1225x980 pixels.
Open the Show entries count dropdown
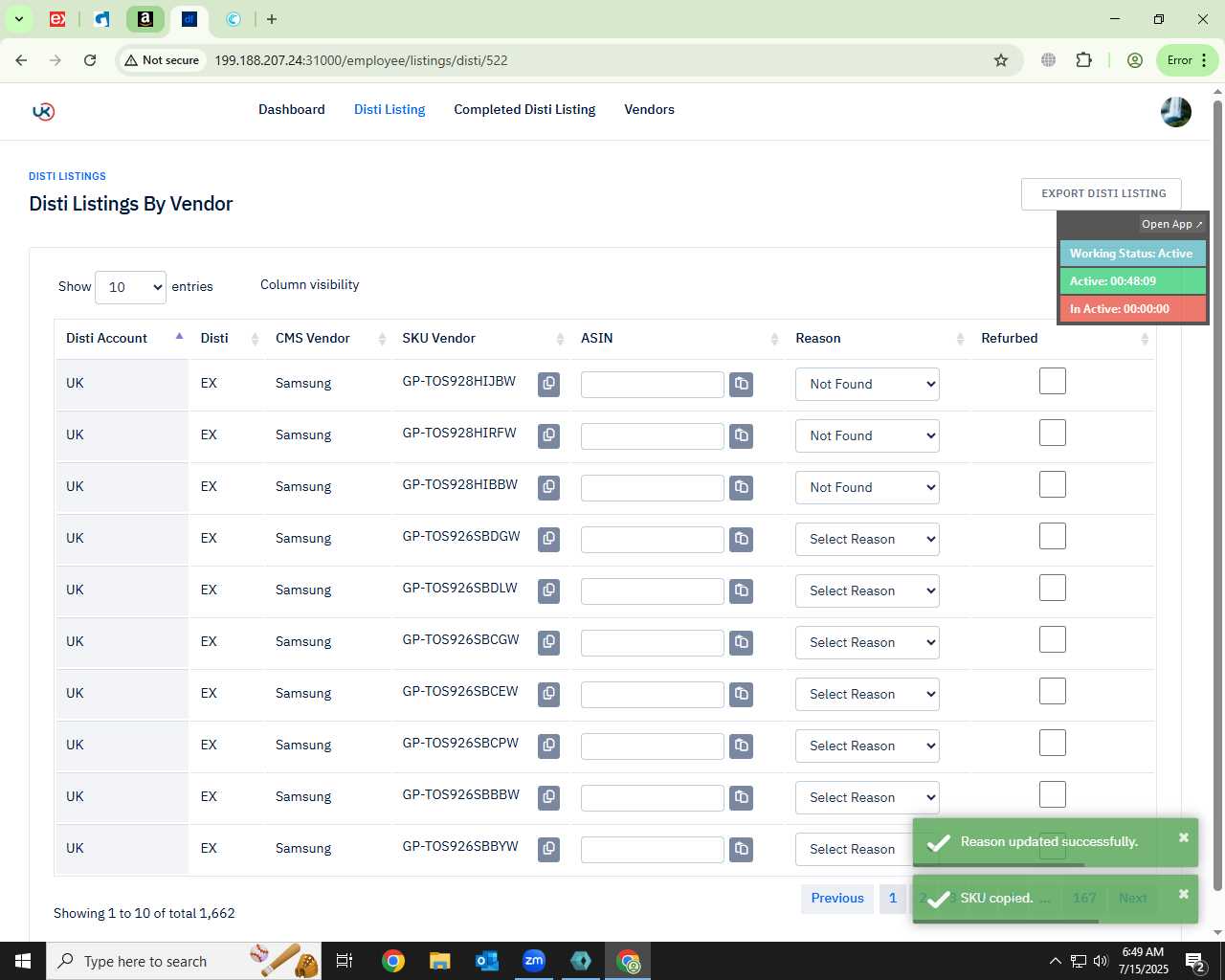[130, 287]
